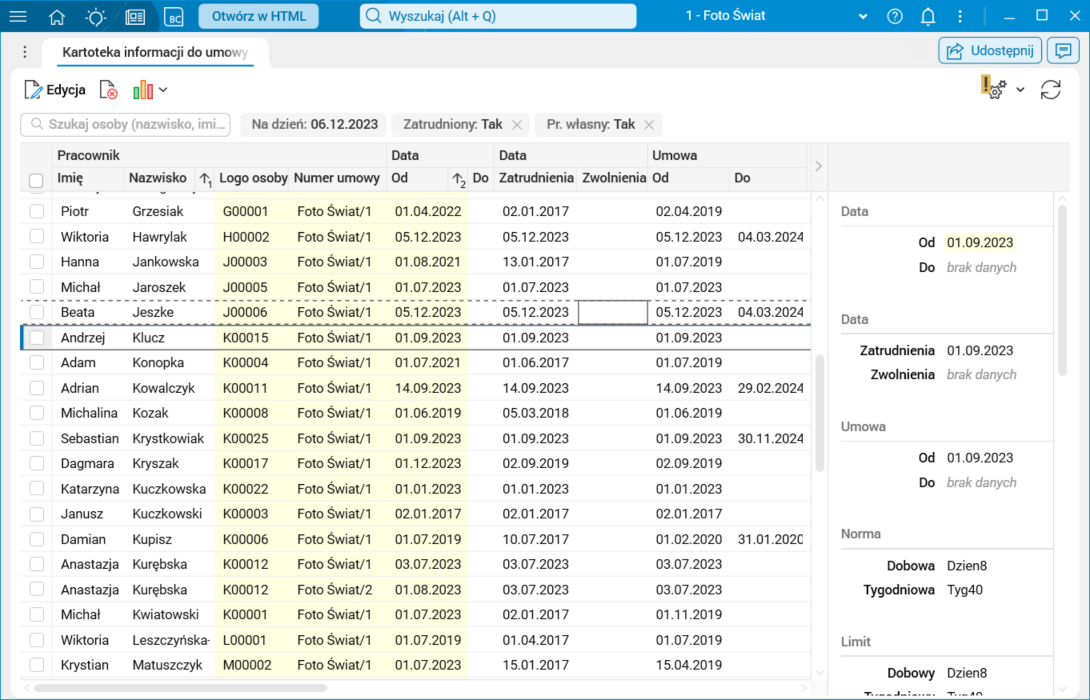Click the details panel vertical scrollbar
The height and width of the screenshot is (700, 1090).
[1062, 291]
